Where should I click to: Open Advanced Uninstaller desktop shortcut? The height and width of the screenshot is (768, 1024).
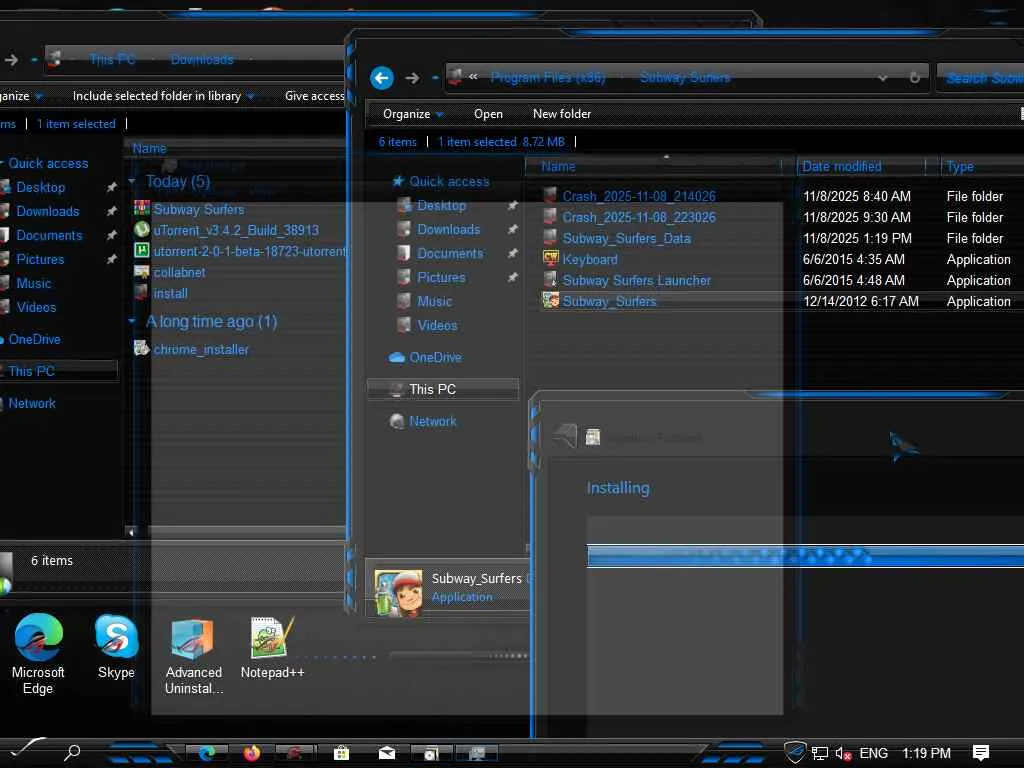[x=193, y=656]
